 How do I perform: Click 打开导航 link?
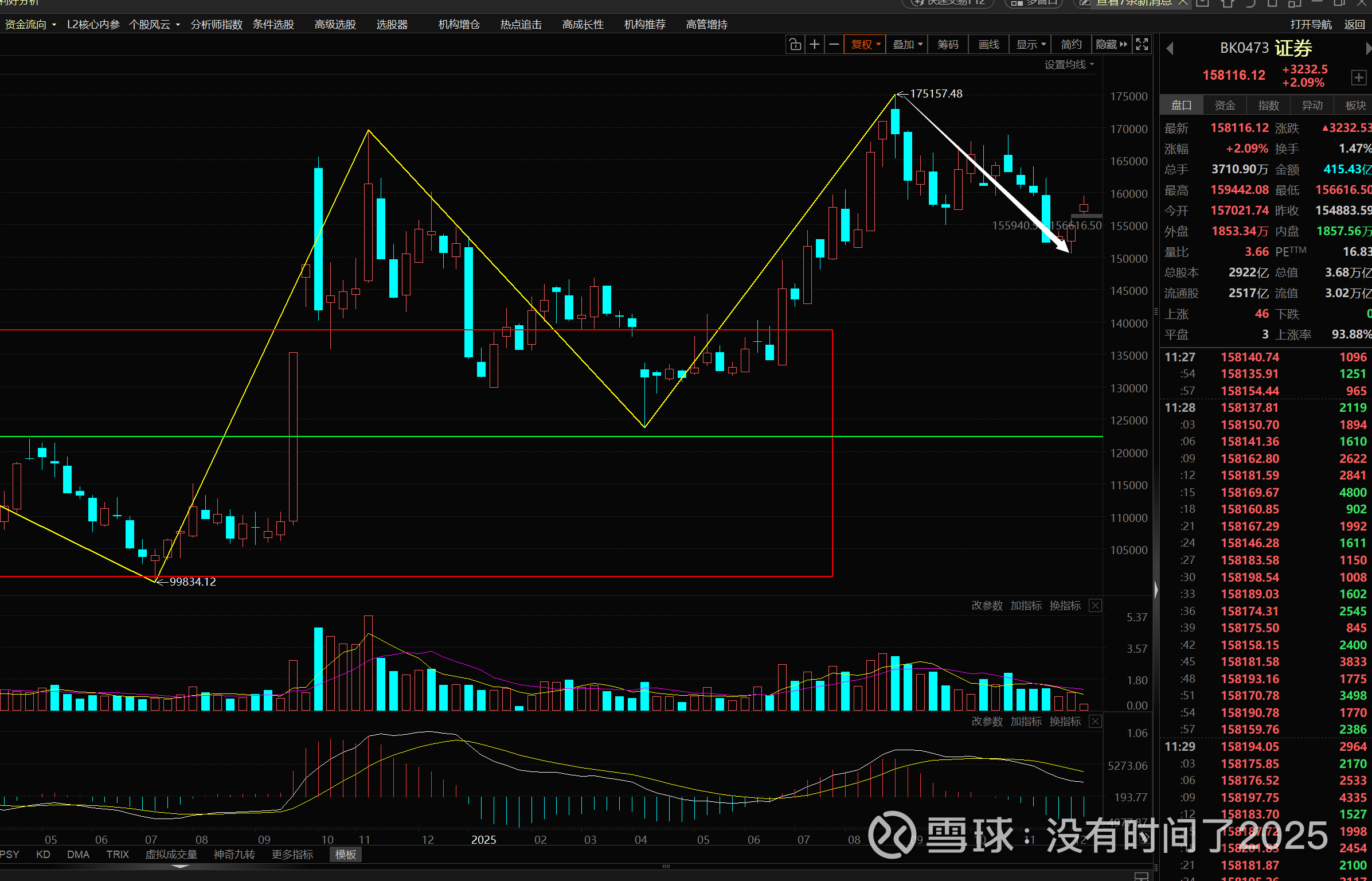(1311, 25)
